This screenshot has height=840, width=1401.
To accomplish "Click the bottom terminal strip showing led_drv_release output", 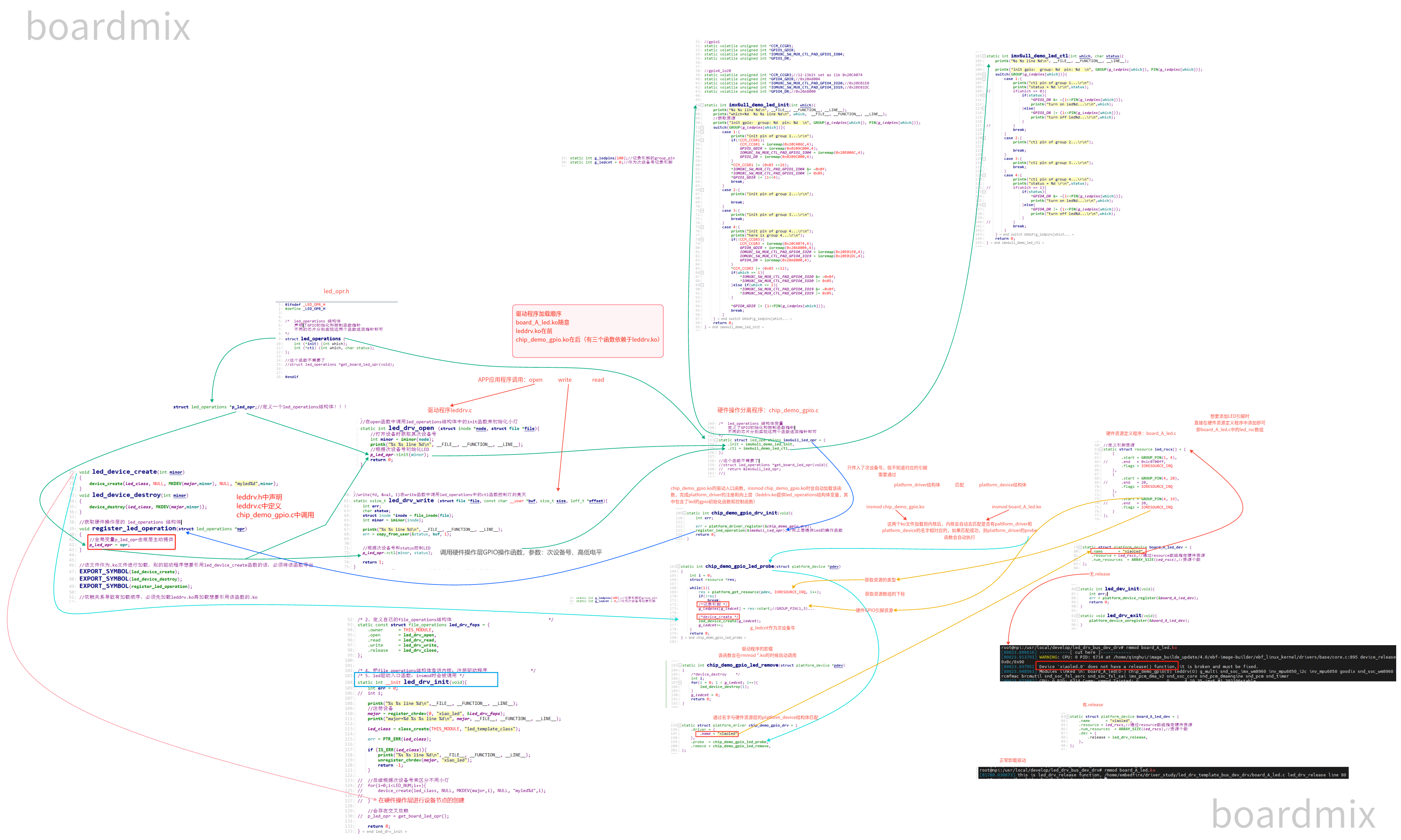I will pos(1163,773).
